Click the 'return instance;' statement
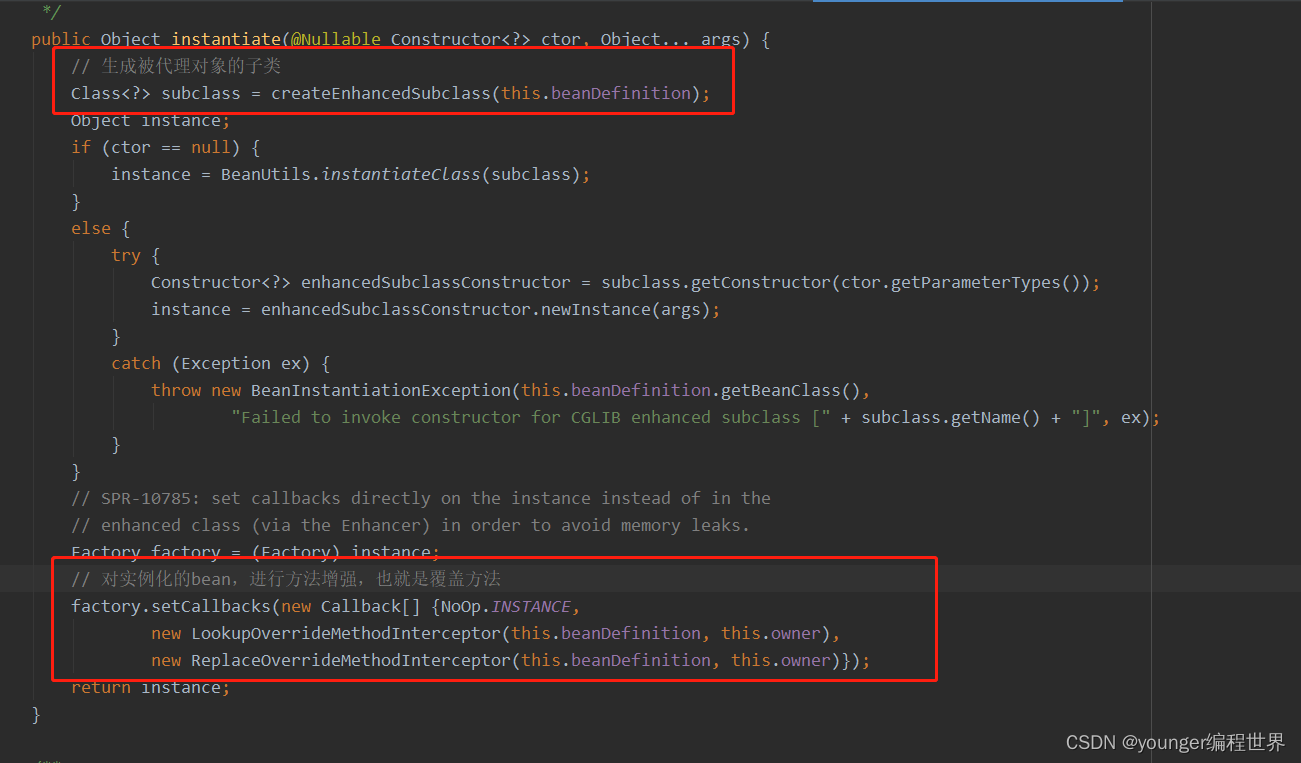This screenshot has width=1301, height=763. tap(151, 688)
